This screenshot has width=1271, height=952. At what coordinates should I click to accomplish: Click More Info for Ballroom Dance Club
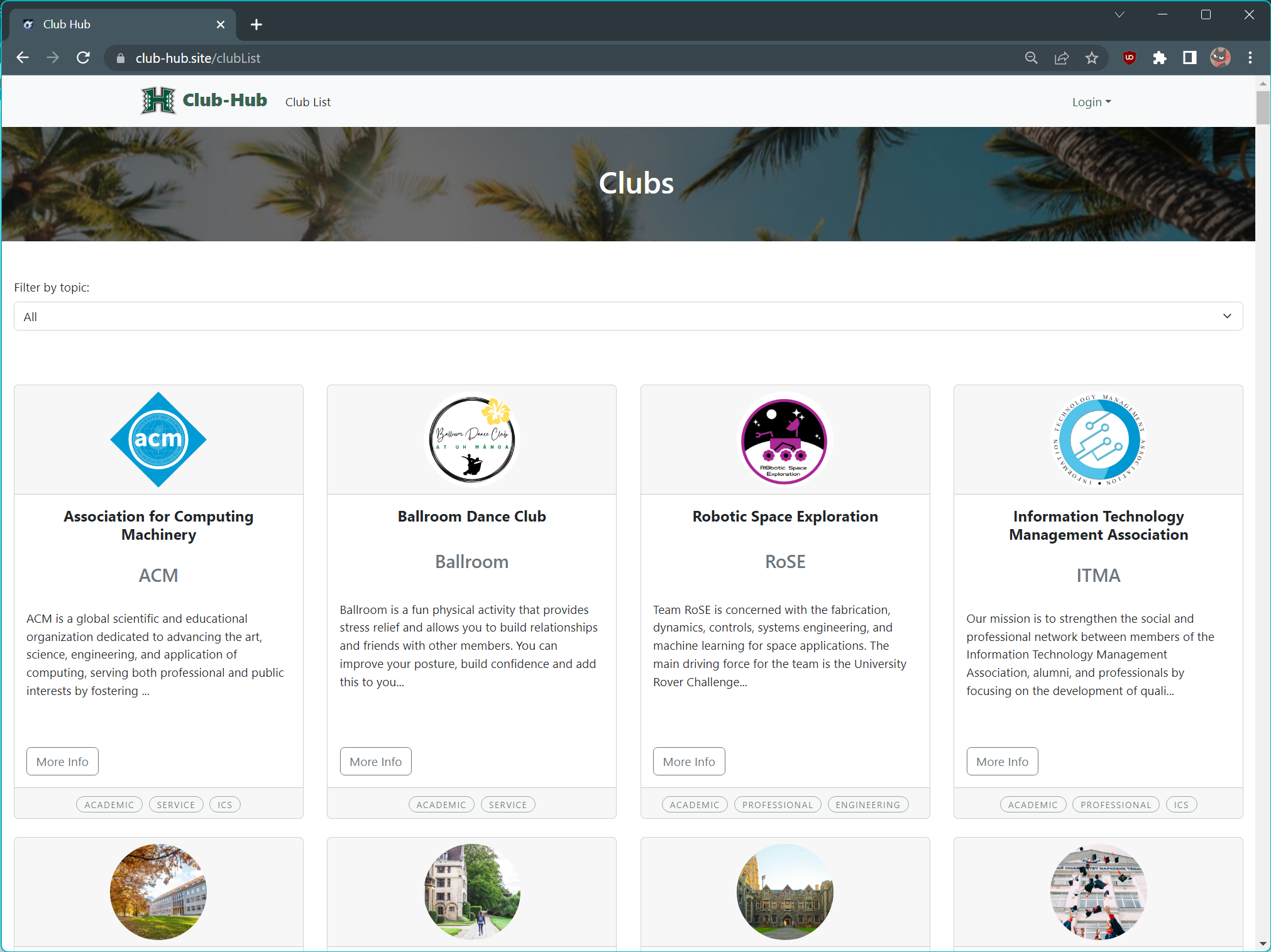tap(375, 761)
